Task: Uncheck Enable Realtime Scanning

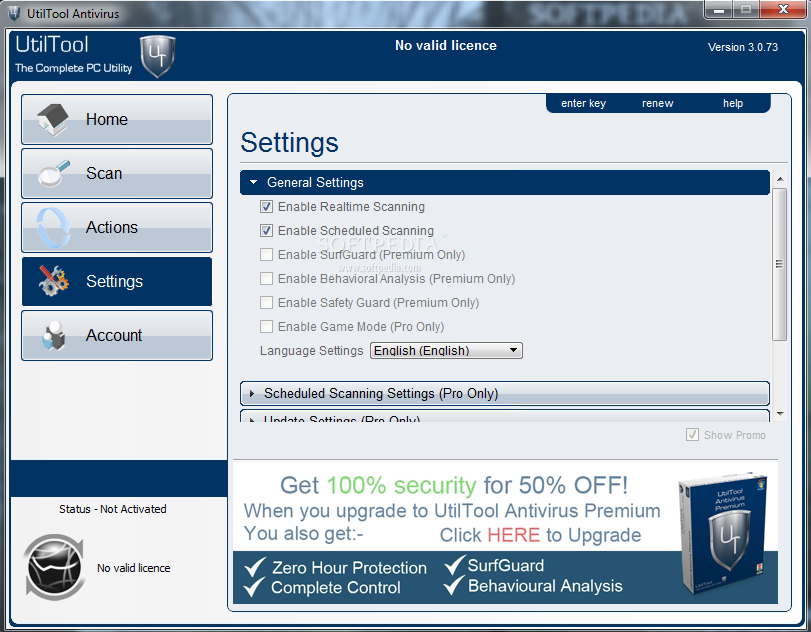Action: (266, 207)
